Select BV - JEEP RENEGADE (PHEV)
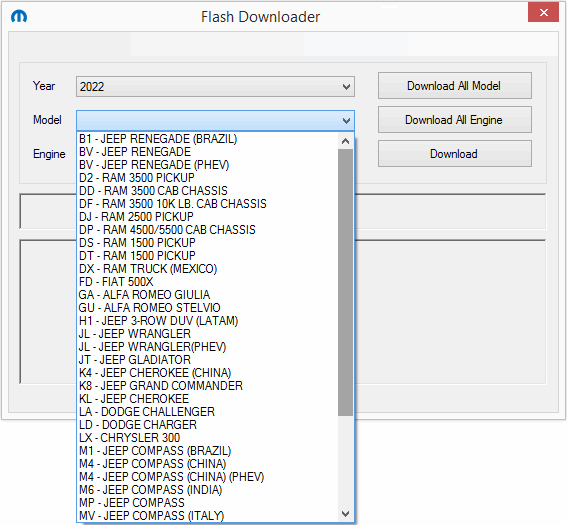This screenshot has height=525, width=567. (208, 165)
